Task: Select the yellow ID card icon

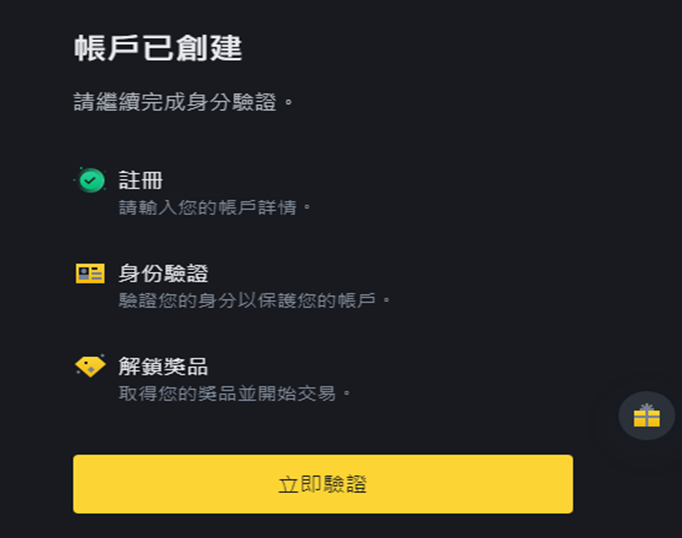Action: pos(90,273)
